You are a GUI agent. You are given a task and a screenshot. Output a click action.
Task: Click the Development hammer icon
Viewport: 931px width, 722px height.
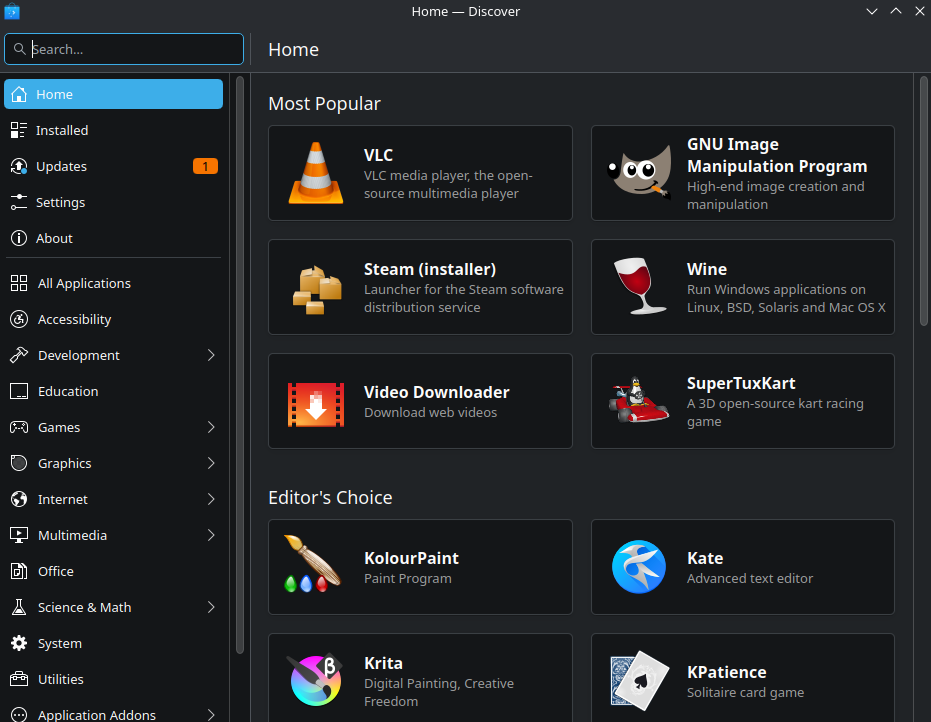tap(19, 355)
